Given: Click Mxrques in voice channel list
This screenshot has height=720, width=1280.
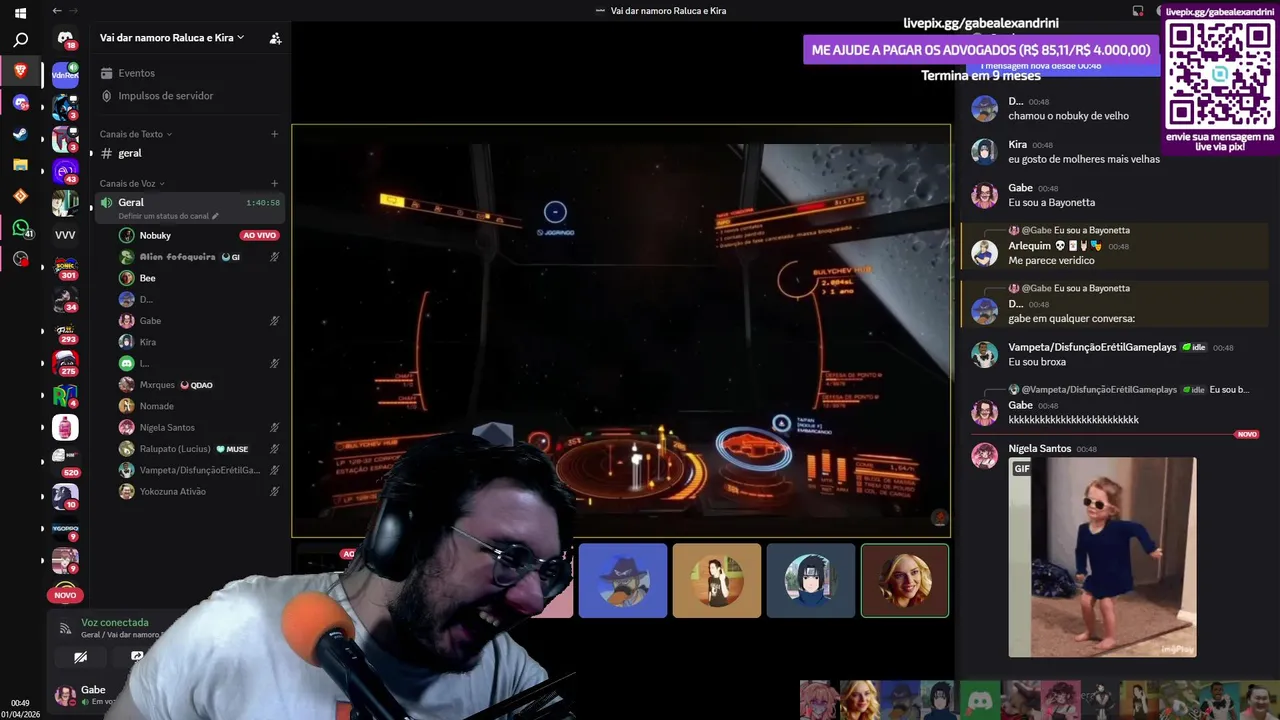Looking at the screenshot, I should pos(157,385).
